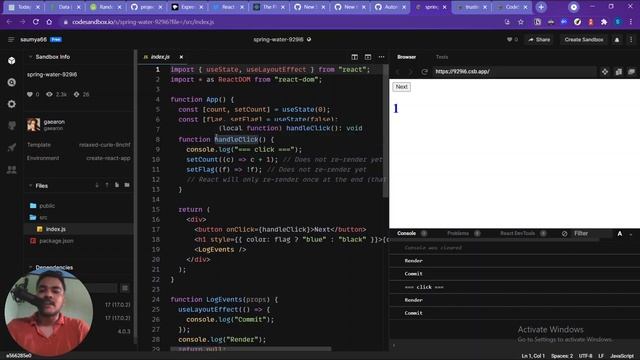The height and width of the screenshot is (360, 640).
Task: Click the editor vertical scrollbar
Action: [x=385, y=131]
